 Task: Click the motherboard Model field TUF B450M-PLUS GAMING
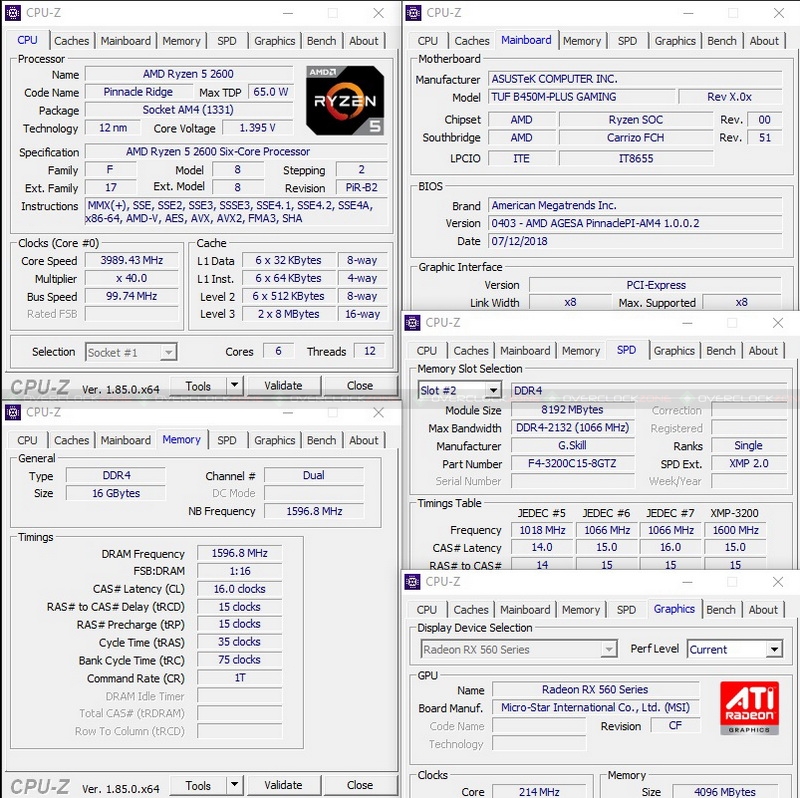click(x=582, y=96)
